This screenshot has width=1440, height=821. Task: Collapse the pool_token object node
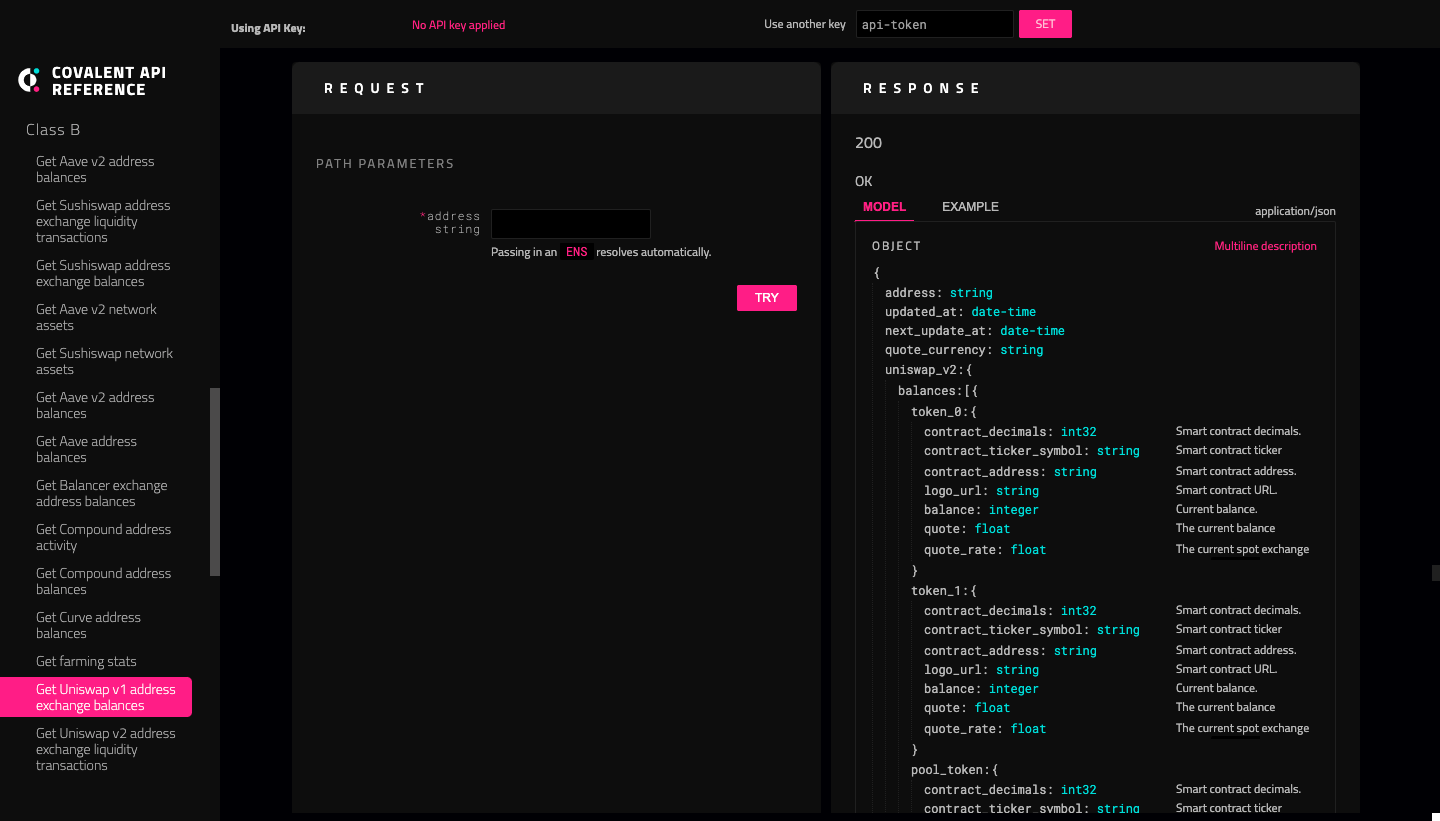pyautogui.click(x=954, y=770)
